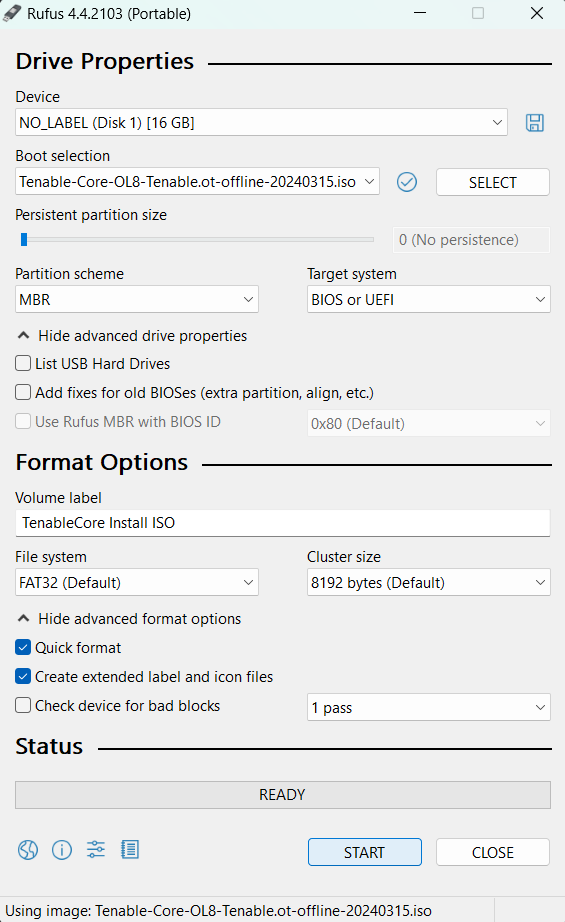
Task: Click the save drive image floppy icon
Action: click(534, 123)
